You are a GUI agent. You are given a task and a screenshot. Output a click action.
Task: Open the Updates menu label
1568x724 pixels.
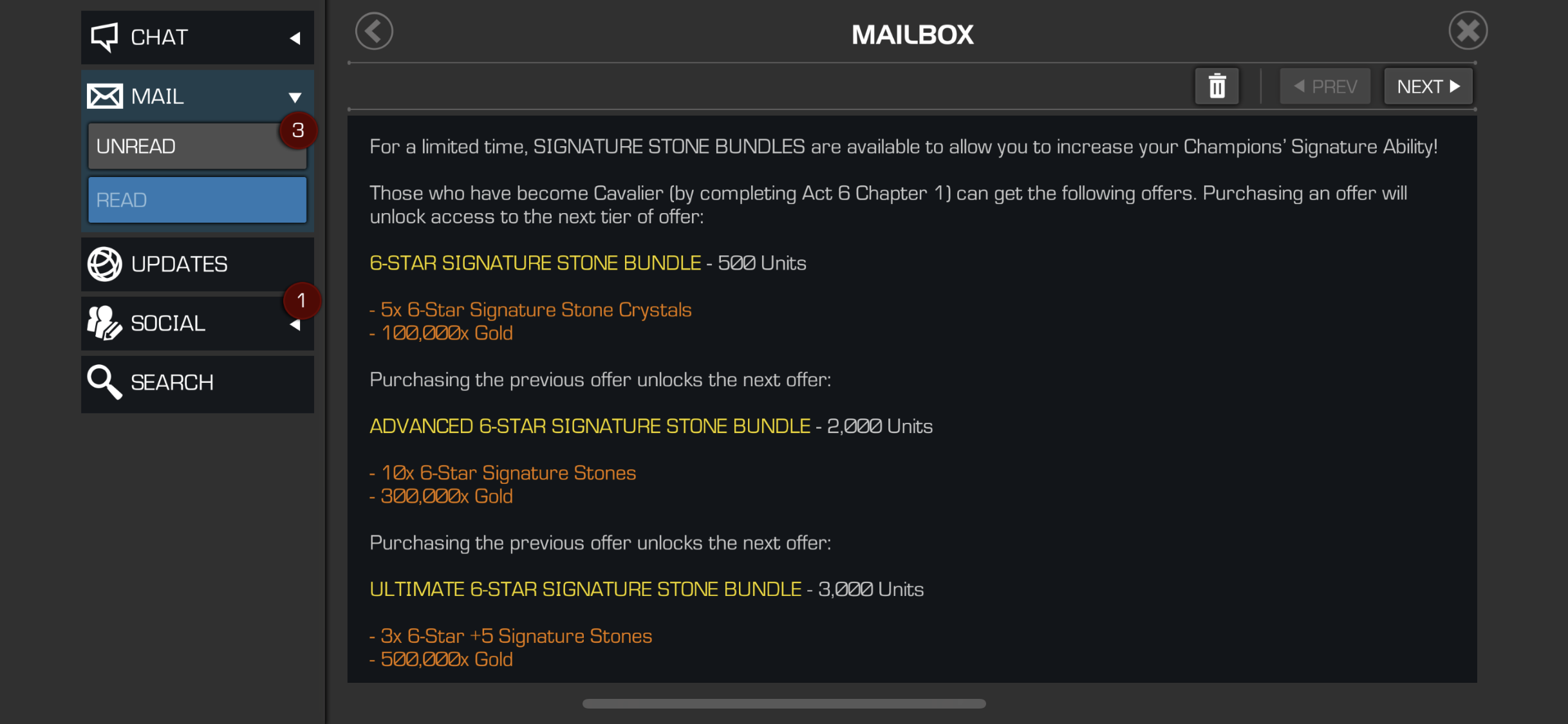pos(179,264)
